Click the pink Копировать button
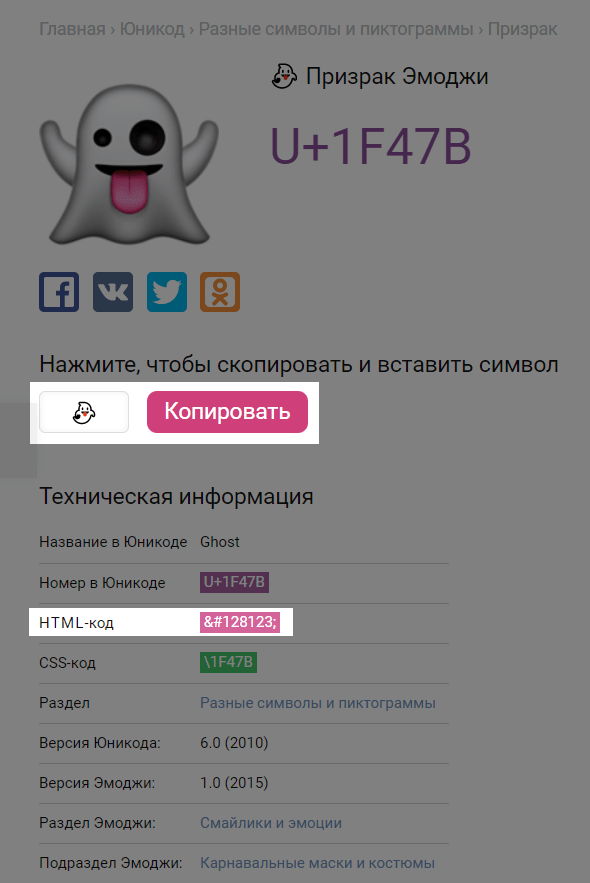Screen dimensions: 590x883 pos(227,412)
